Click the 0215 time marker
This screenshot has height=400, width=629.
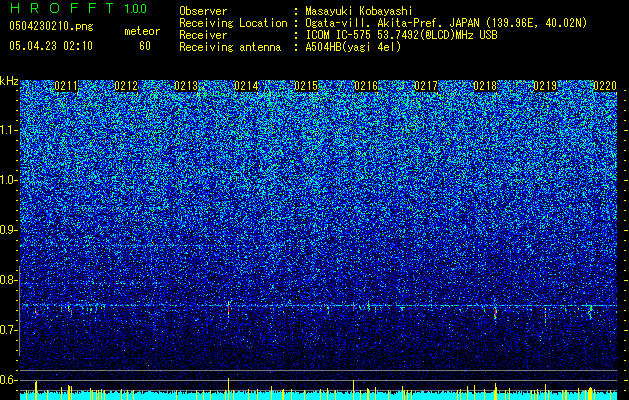(306, 86)
